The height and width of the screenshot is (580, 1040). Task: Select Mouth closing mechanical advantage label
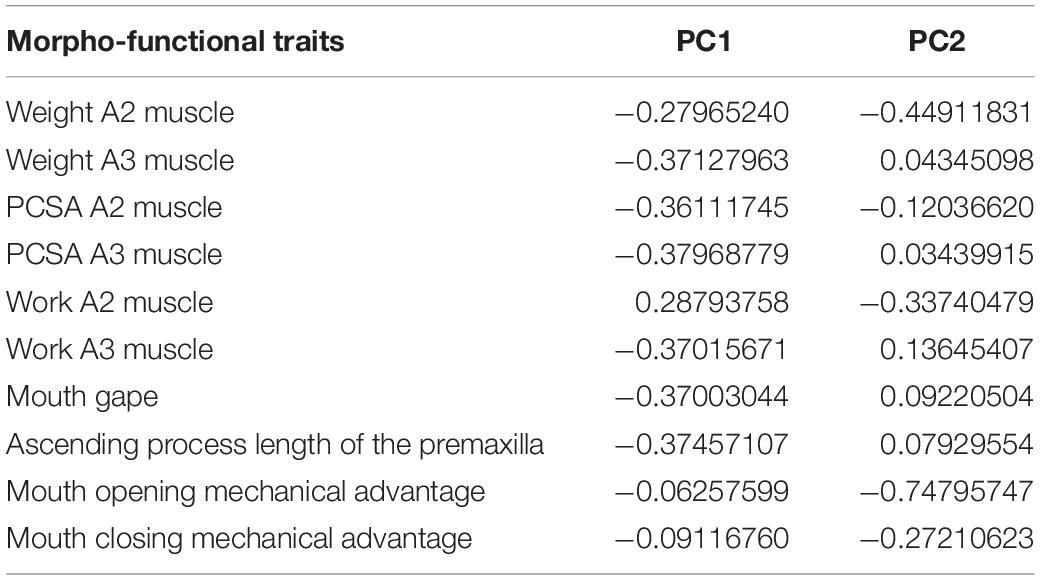[239, 540]
